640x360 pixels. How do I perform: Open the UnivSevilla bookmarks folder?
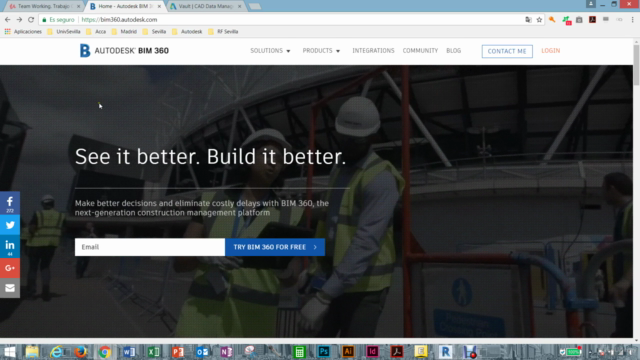click(64, 31)
